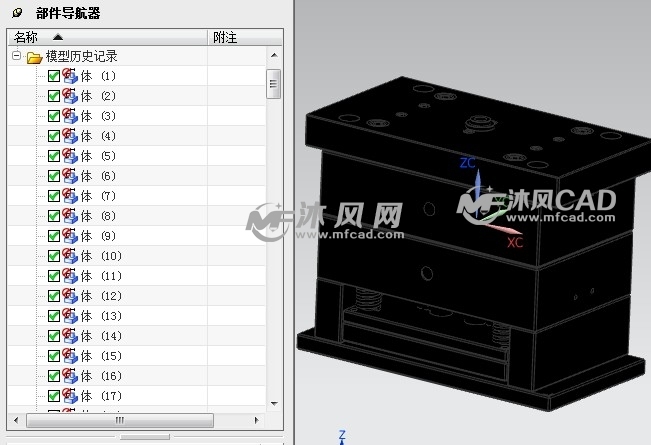
Task: Click the vertical scrollbar up arrow
Action: click(274, 55)
